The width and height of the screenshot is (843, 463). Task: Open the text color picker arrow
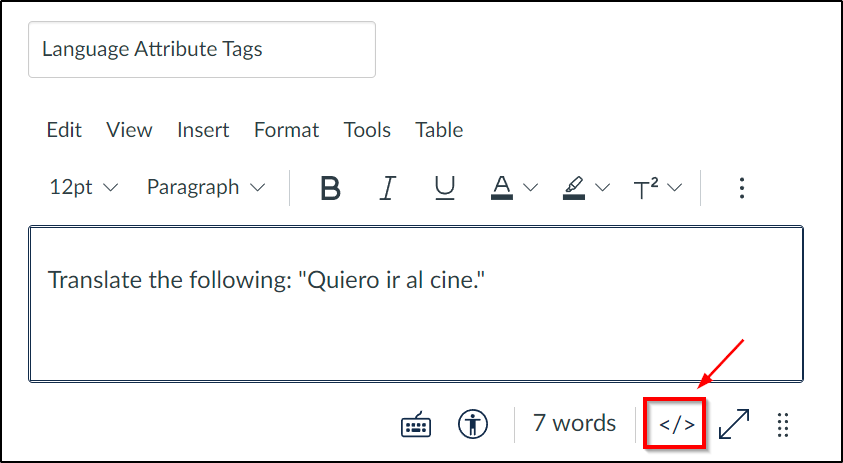[531, 188]
